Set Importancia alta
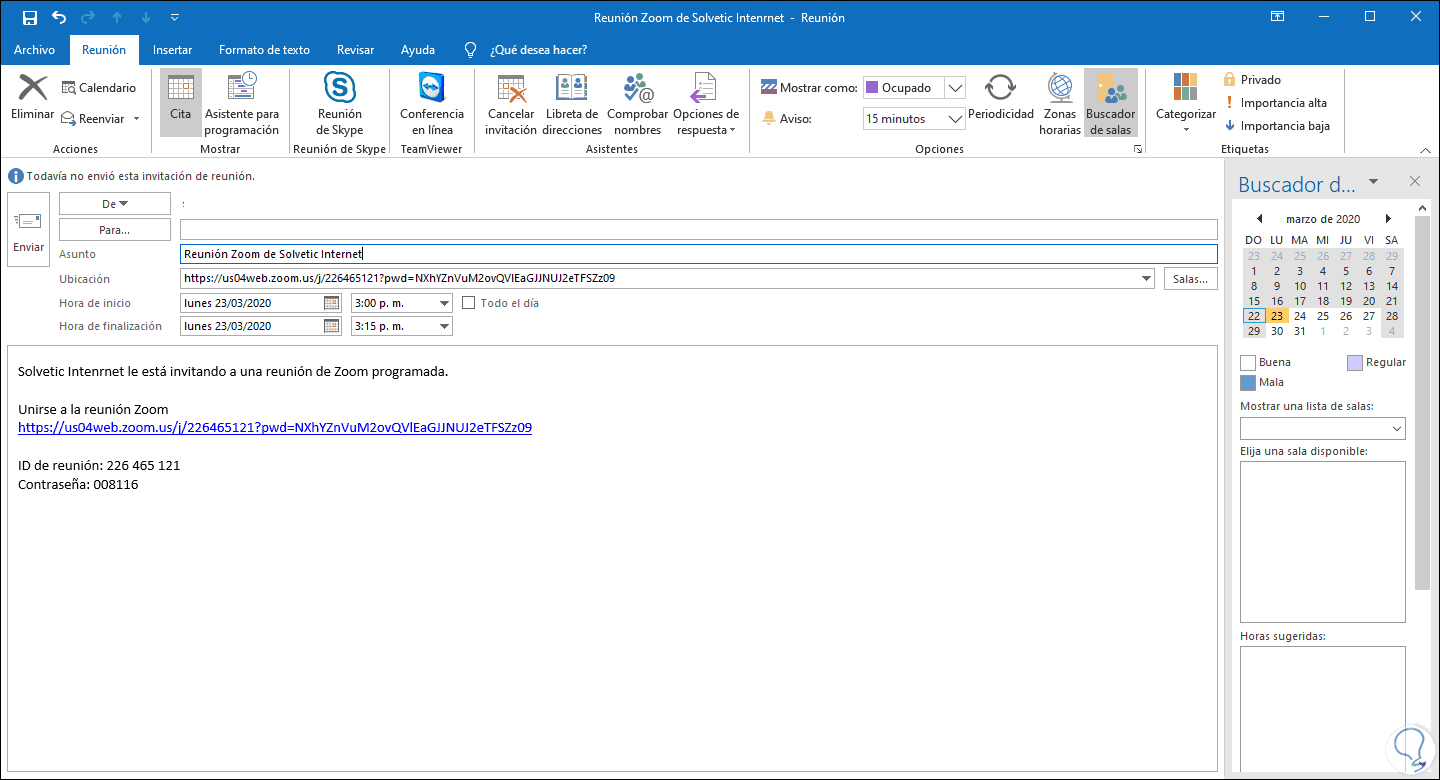The image size is (1440, 780). click(1275, 103)
